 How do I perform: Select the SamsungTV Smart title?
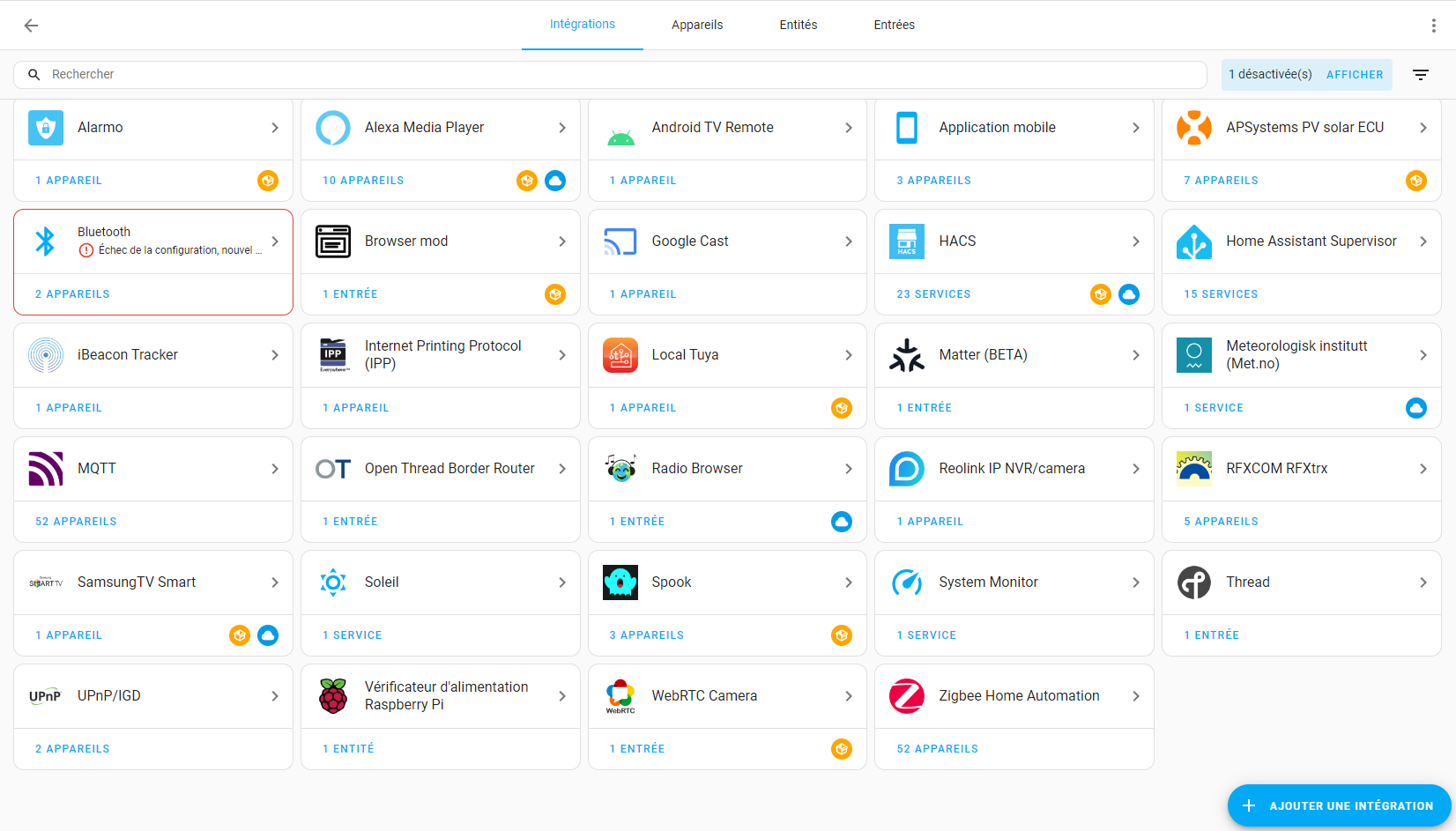137,582
